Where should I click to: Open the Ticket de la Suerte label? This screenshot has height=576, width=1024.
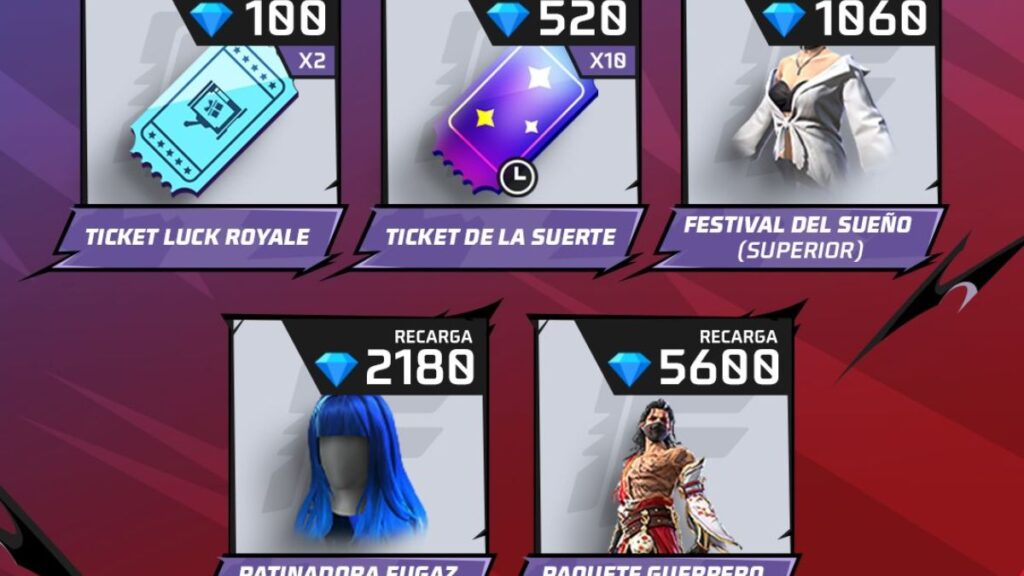click(500, 238)
